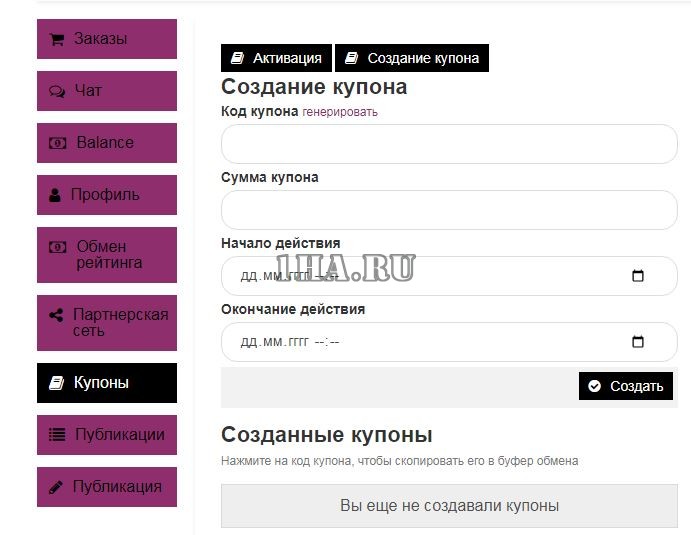Image resolution: width=691 pixels, height=535 pixels.
Task: Open the Обмен рейтинга menu item
Action: pos(107,255)
